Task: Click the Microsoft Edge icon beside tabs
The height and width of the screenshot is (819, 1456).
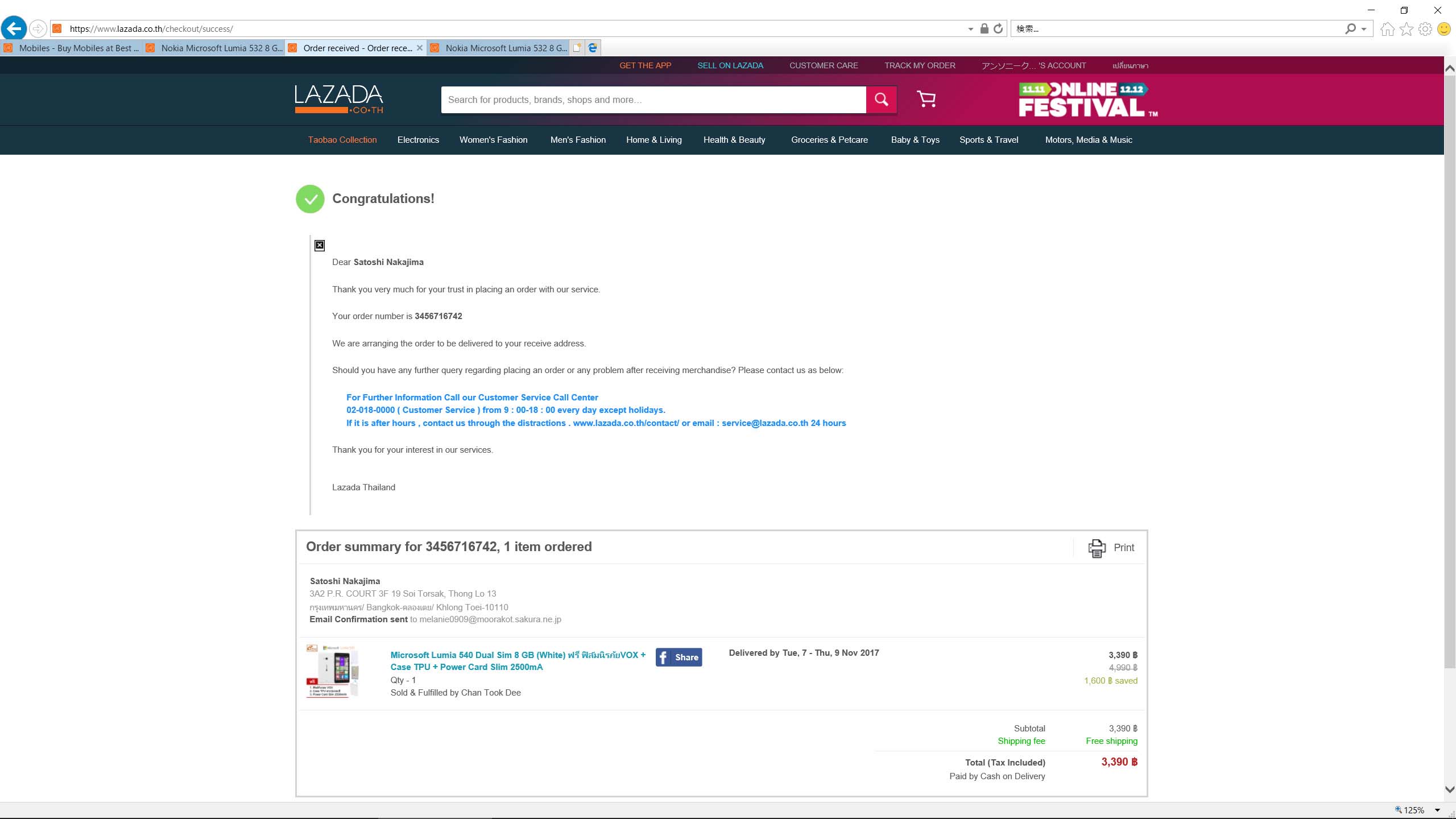Action: click(x=593, y=48)
